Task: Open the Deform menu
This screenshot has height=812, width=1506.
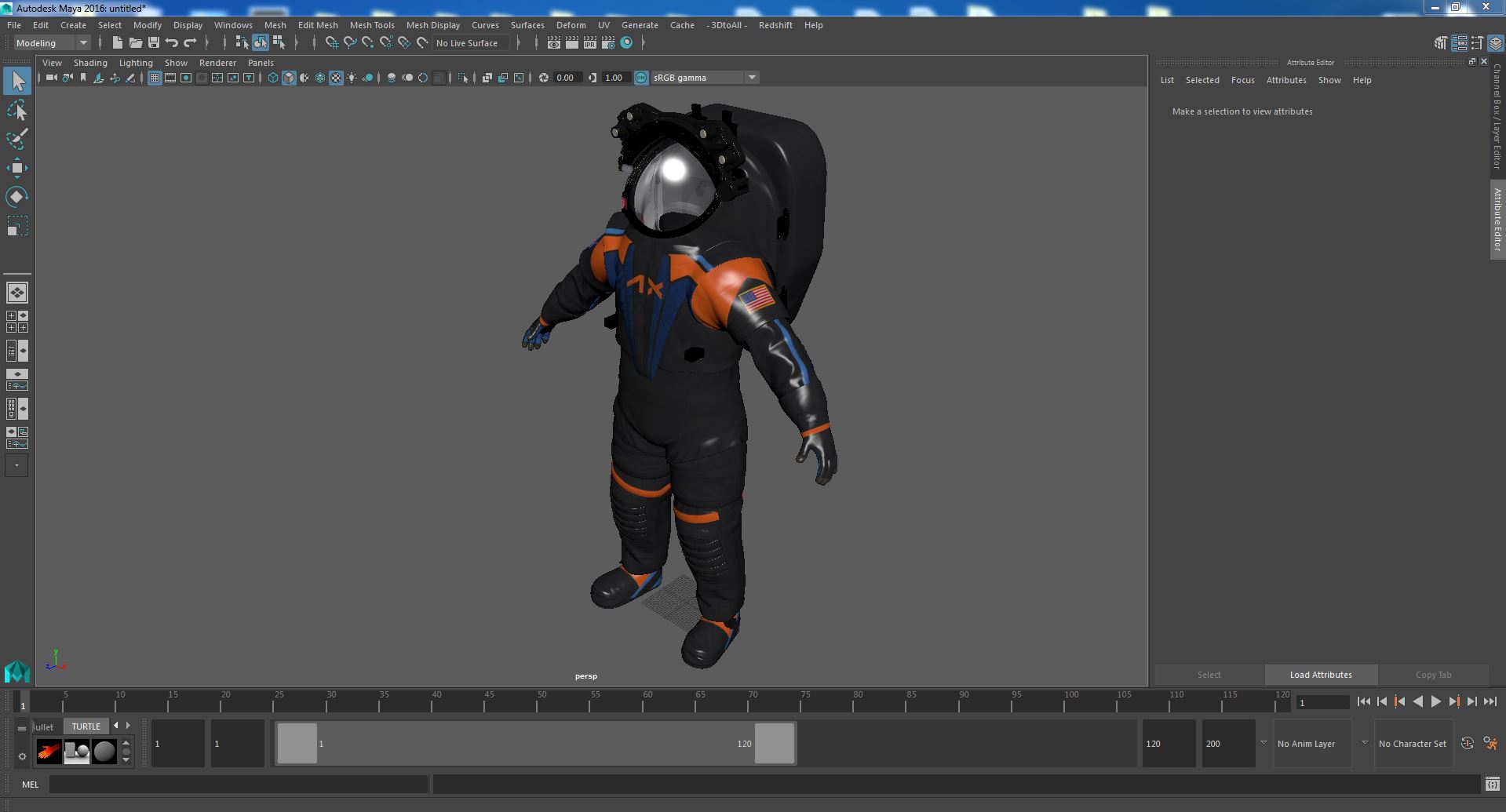Action: [x=571, y=25]
